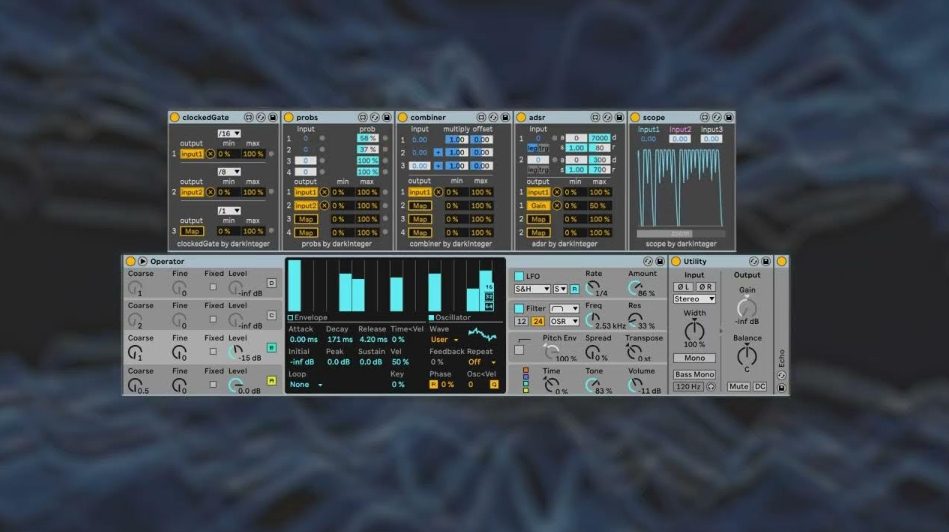Click the Utility device save preset icon
The height and width of the screenshot is (532, 949).
tap(768, 261)
